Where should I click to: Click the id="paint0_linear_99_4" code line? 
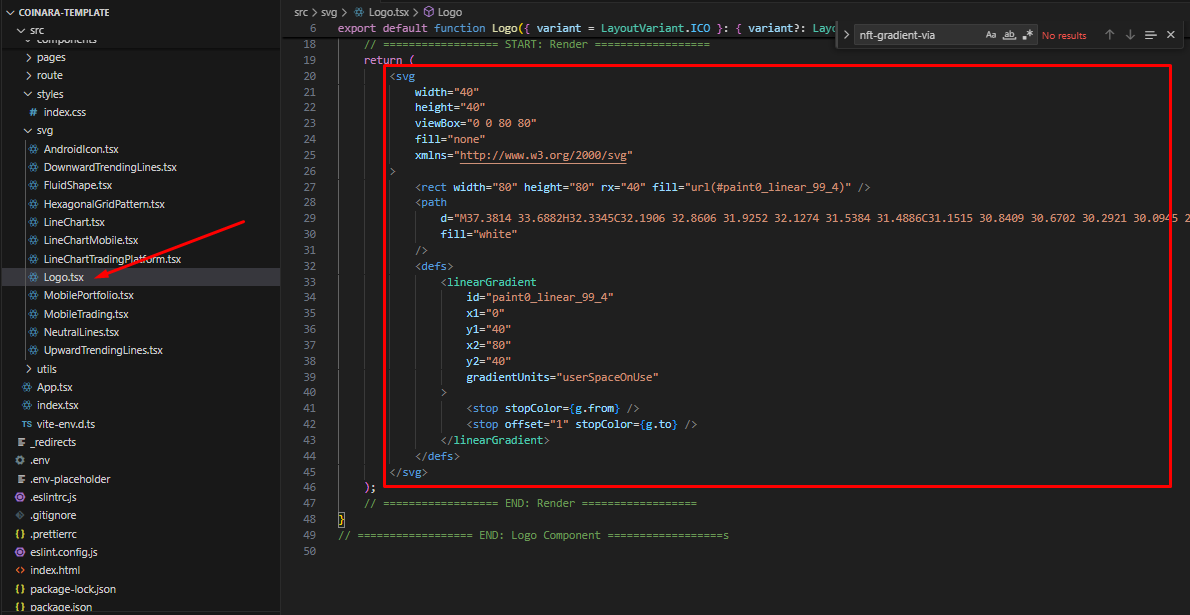pos(540,297)
